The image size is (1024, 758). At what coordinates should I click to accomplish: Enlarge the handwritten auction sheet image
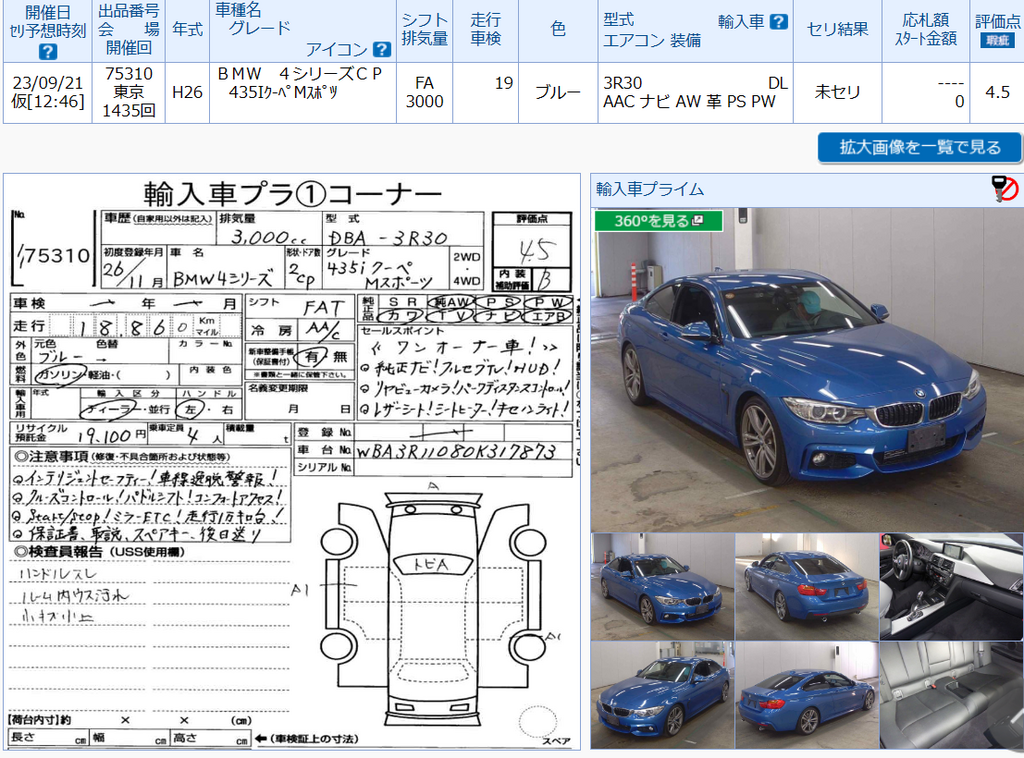pos(292,462)
